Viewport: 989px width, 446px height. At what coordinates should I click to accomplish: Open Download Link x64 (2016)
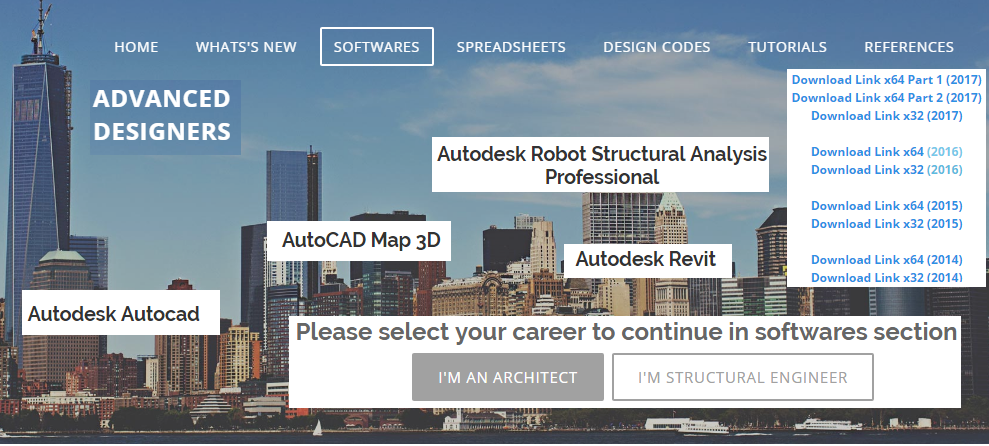[x=887, y=151]
